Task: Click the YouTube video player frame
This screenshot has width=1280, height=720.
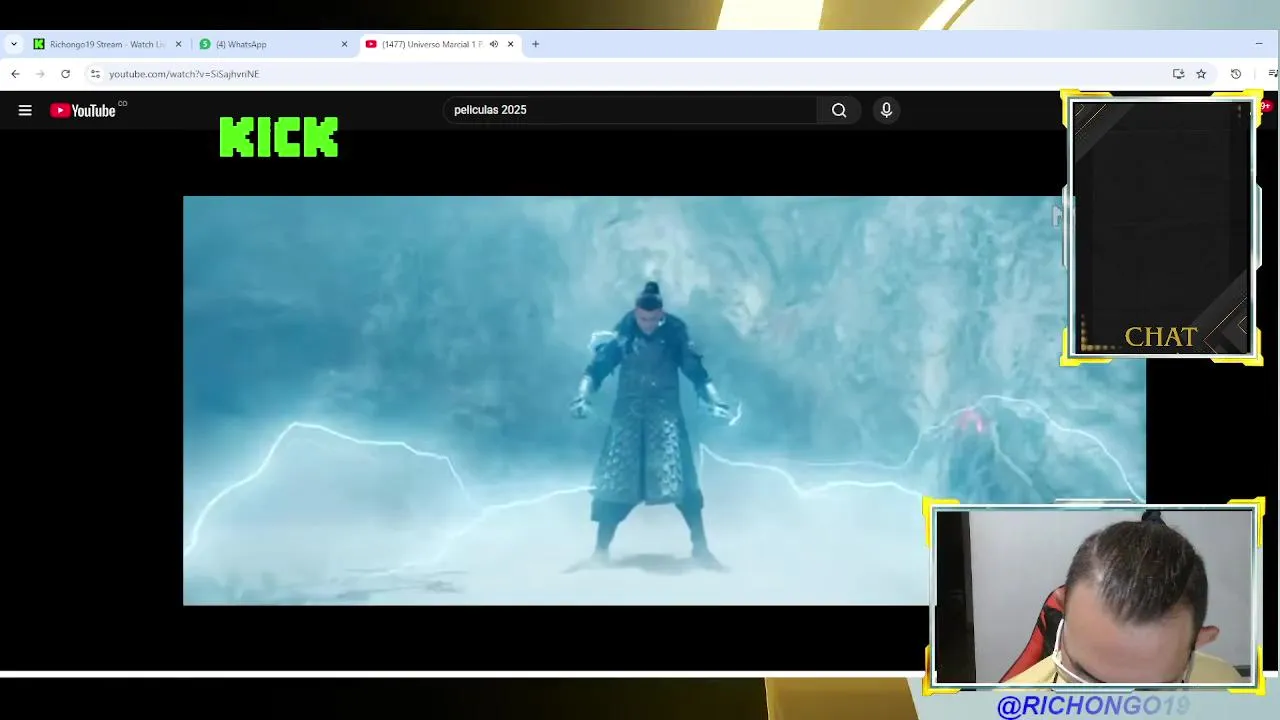Action: click(664, 400)
